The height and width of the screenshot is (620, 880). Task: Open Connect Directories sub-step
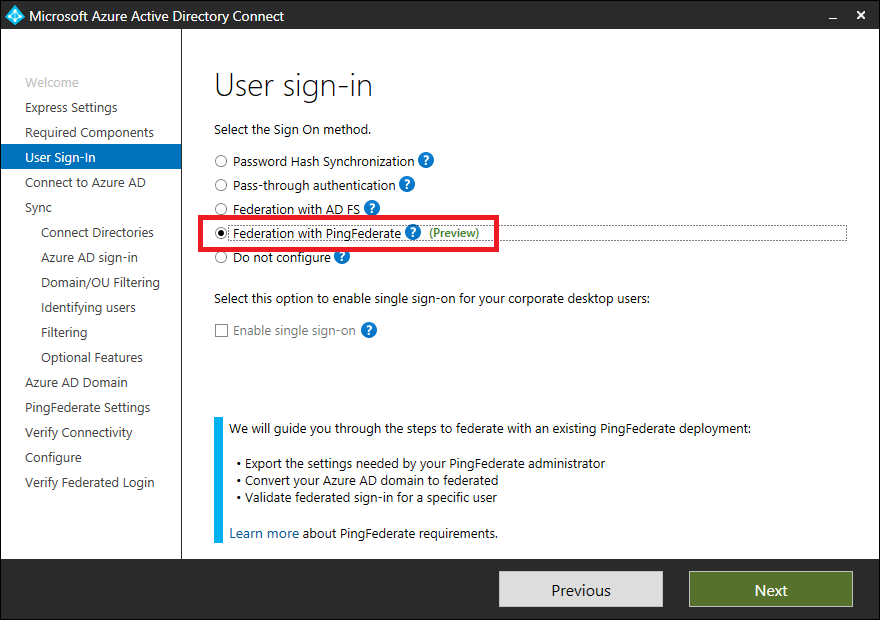pos(97,232)
